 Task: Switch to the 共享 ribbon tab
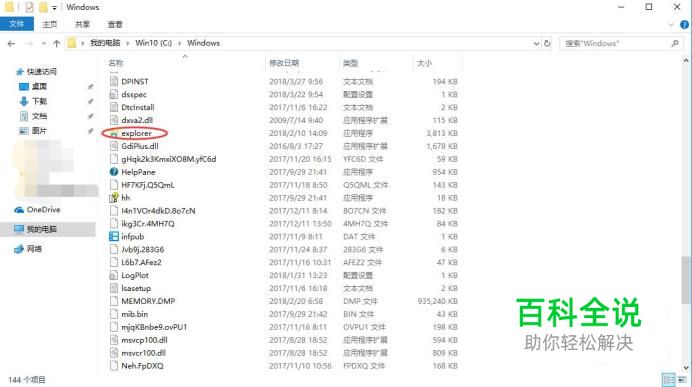[82, 24]
